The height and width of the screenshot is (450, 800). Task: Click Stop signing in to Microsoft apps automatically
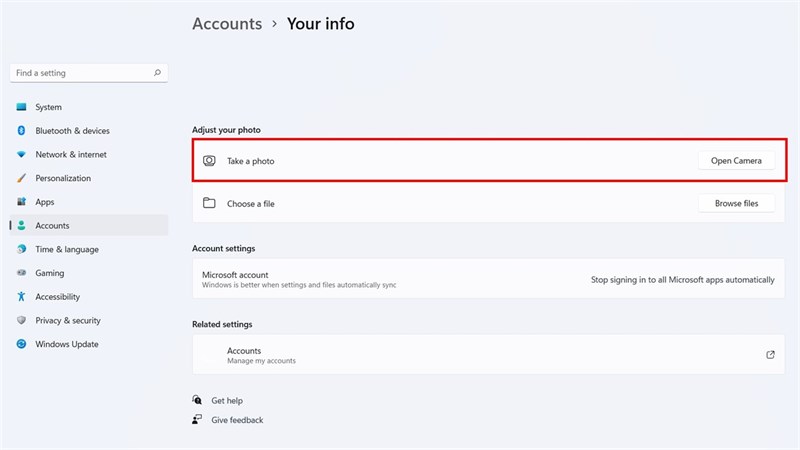tap(683, 280)
